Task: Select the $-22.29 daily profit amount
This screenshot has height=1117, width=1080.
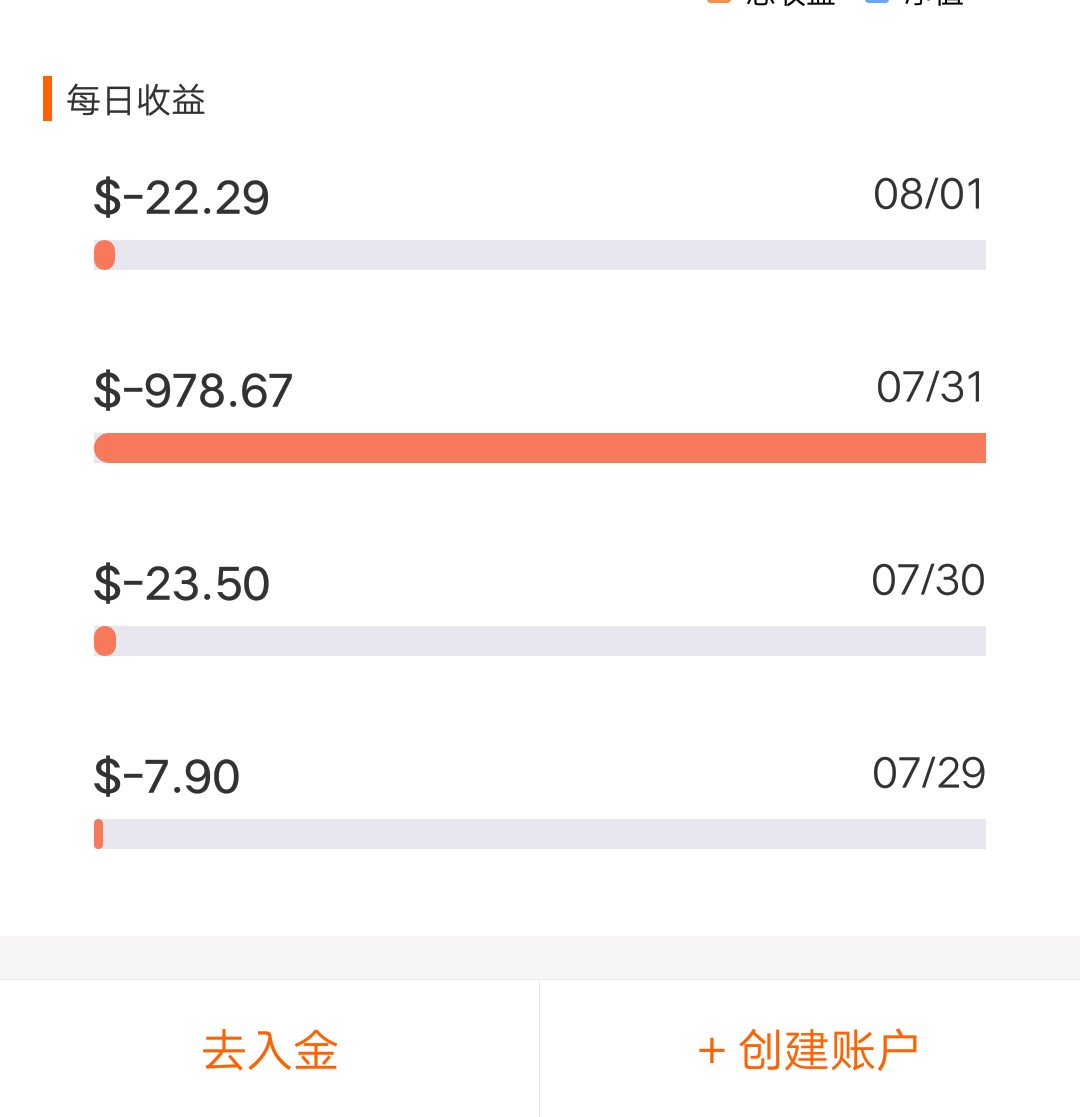Action: [x=182, y=197]
